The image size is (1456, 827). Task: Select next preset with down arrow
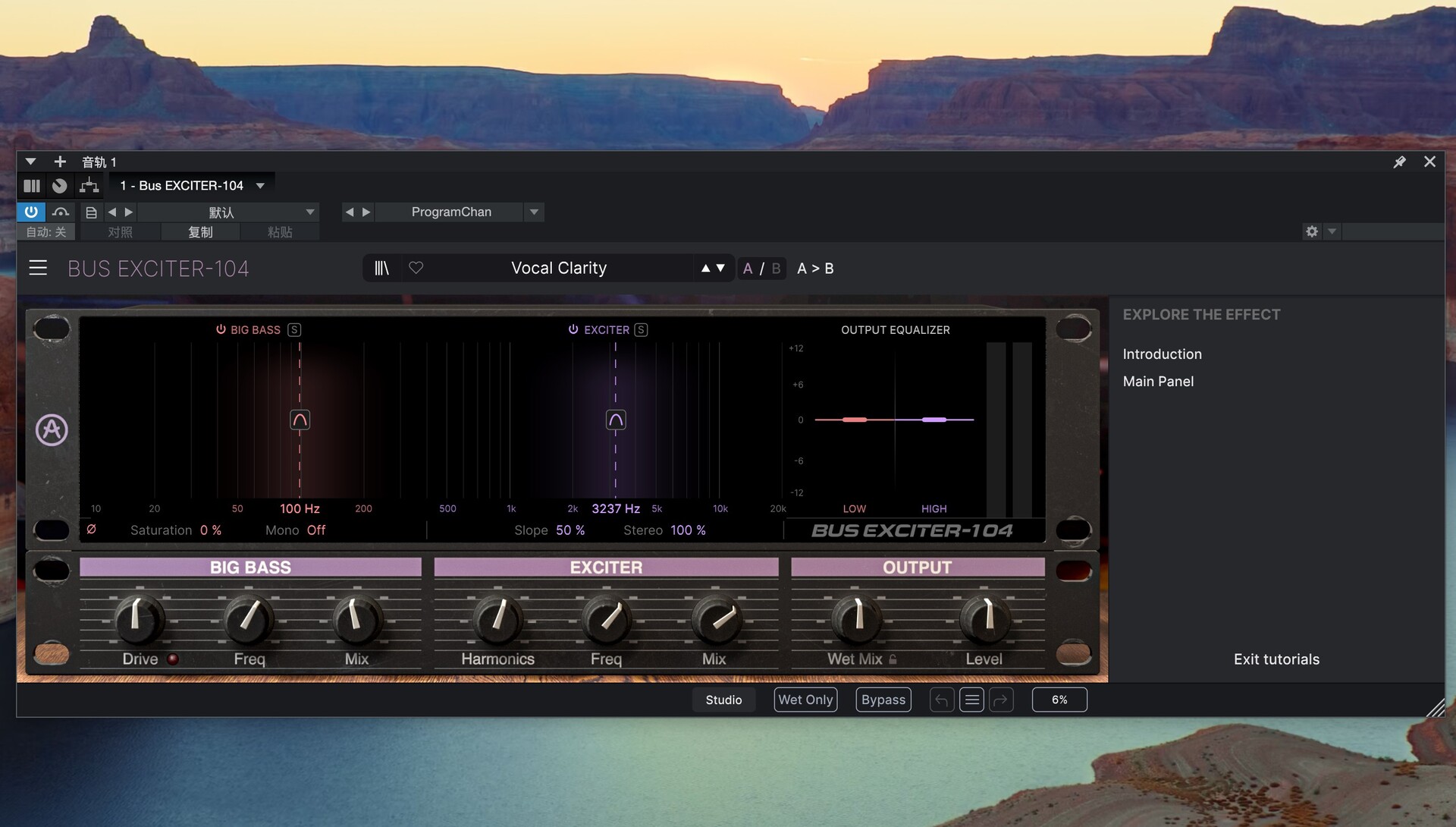pos(720,268)
